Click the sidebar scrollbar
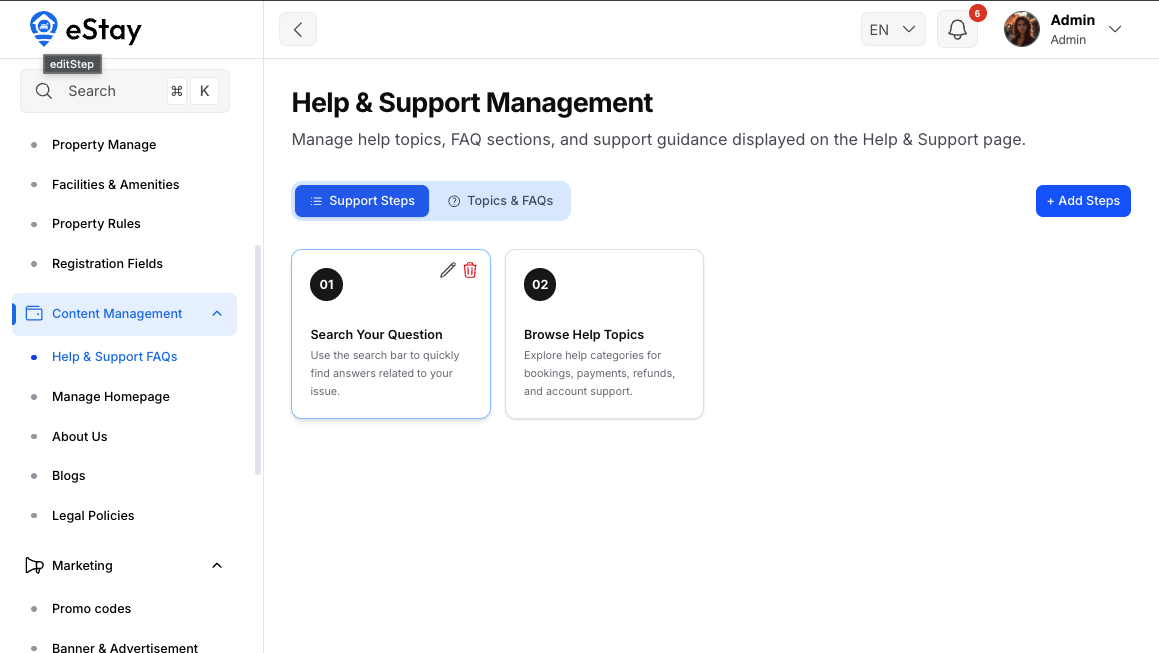This screenshot has height=653, width=1159. tap(258, 360)
